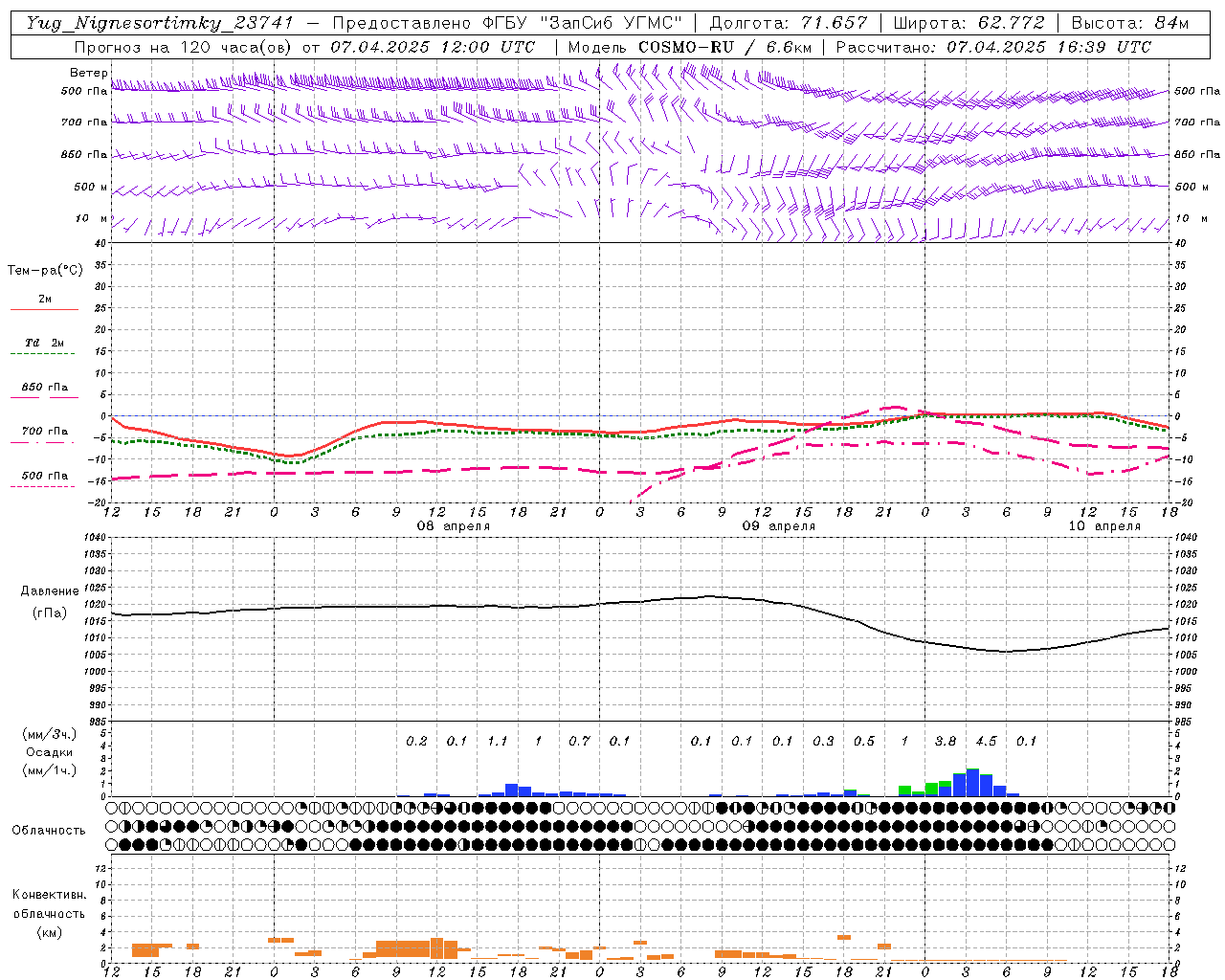The height and width of the screenshot is (980, 1225).
Task: Click the Td 2м legend entry
Action: point(44,343)
